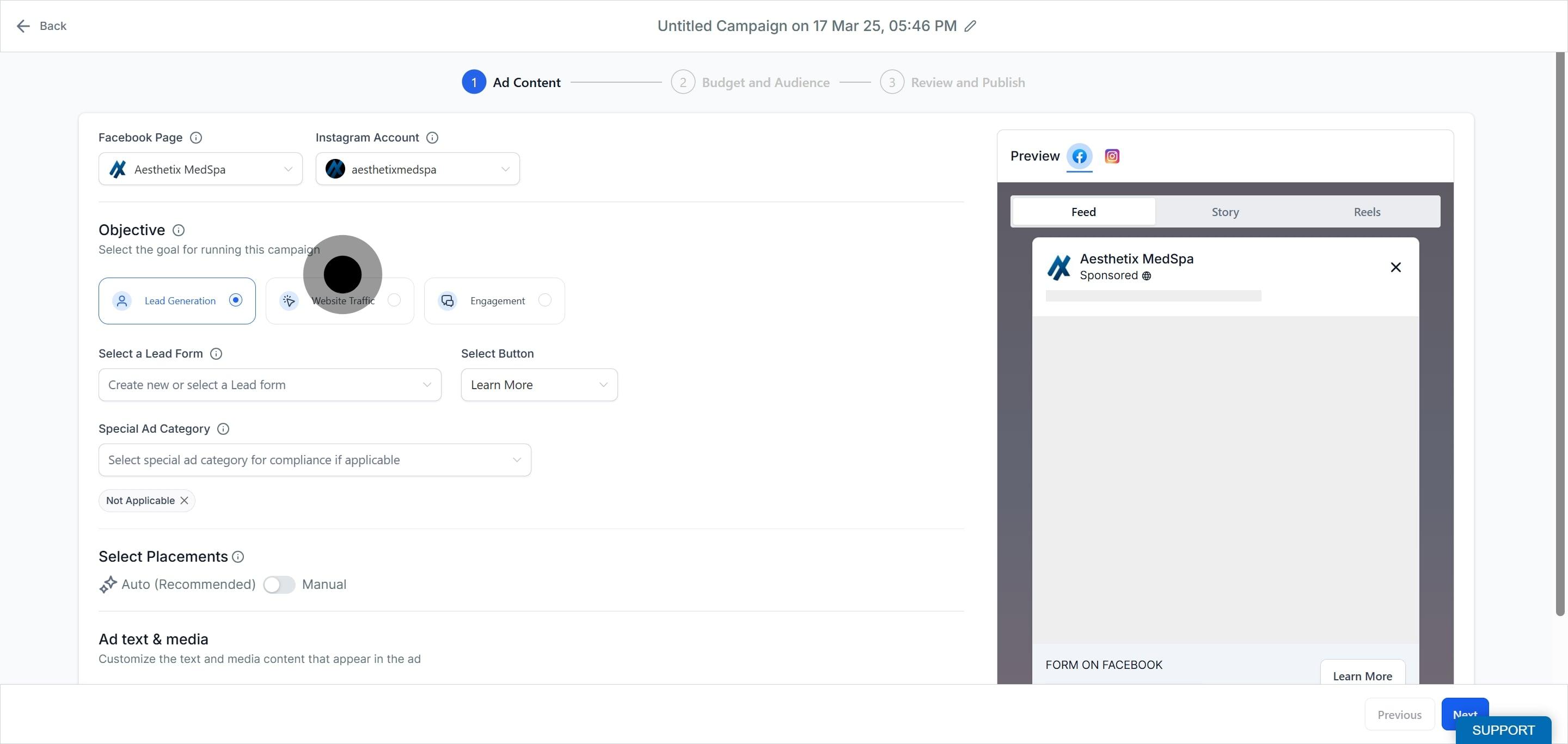The image size is (1568, 744).
Task: Show Objective info tooltip icon
Action: pyautogui.click(x=179, y=230)
